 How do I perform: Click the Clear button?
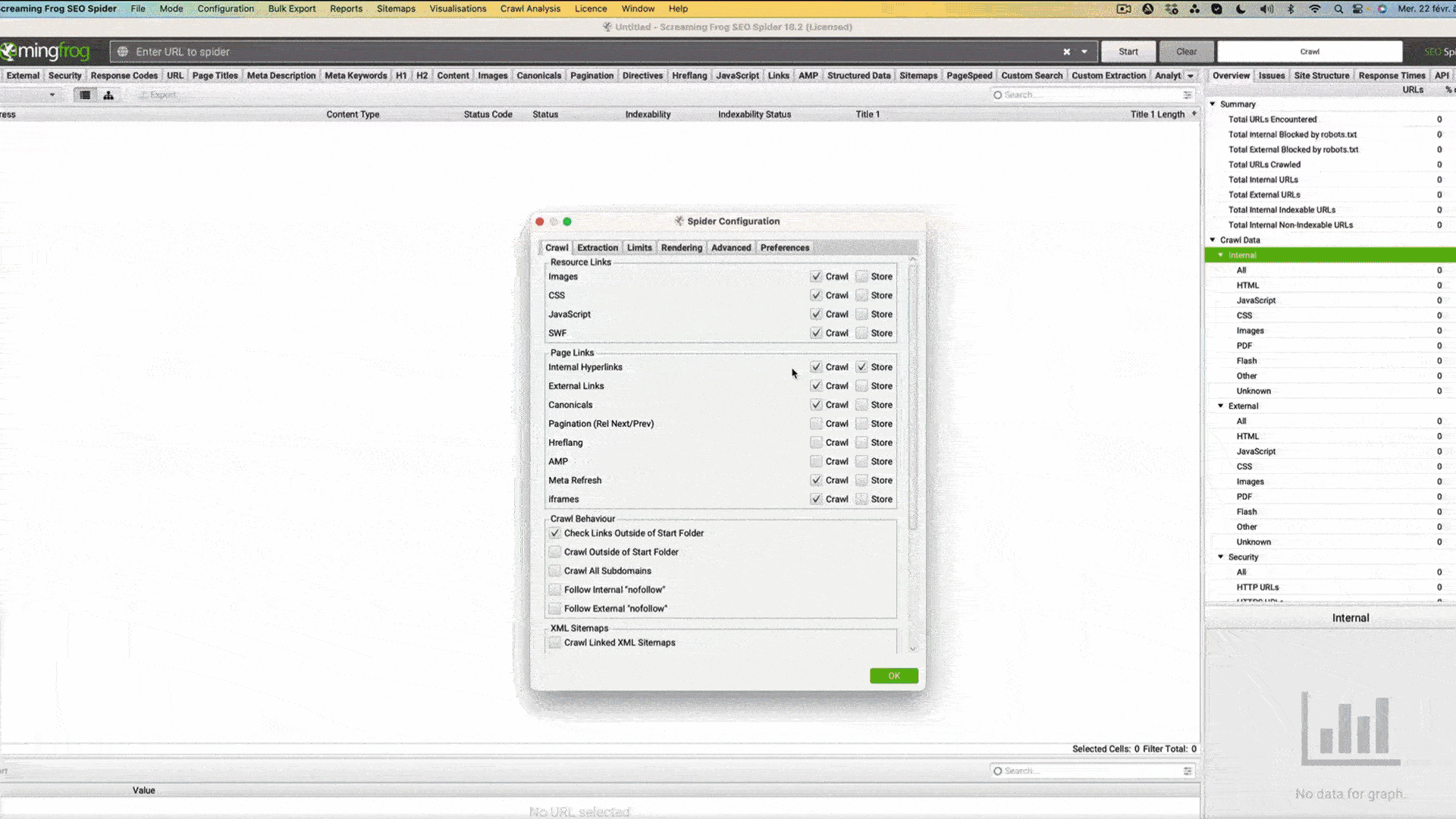pos(1186,52)
